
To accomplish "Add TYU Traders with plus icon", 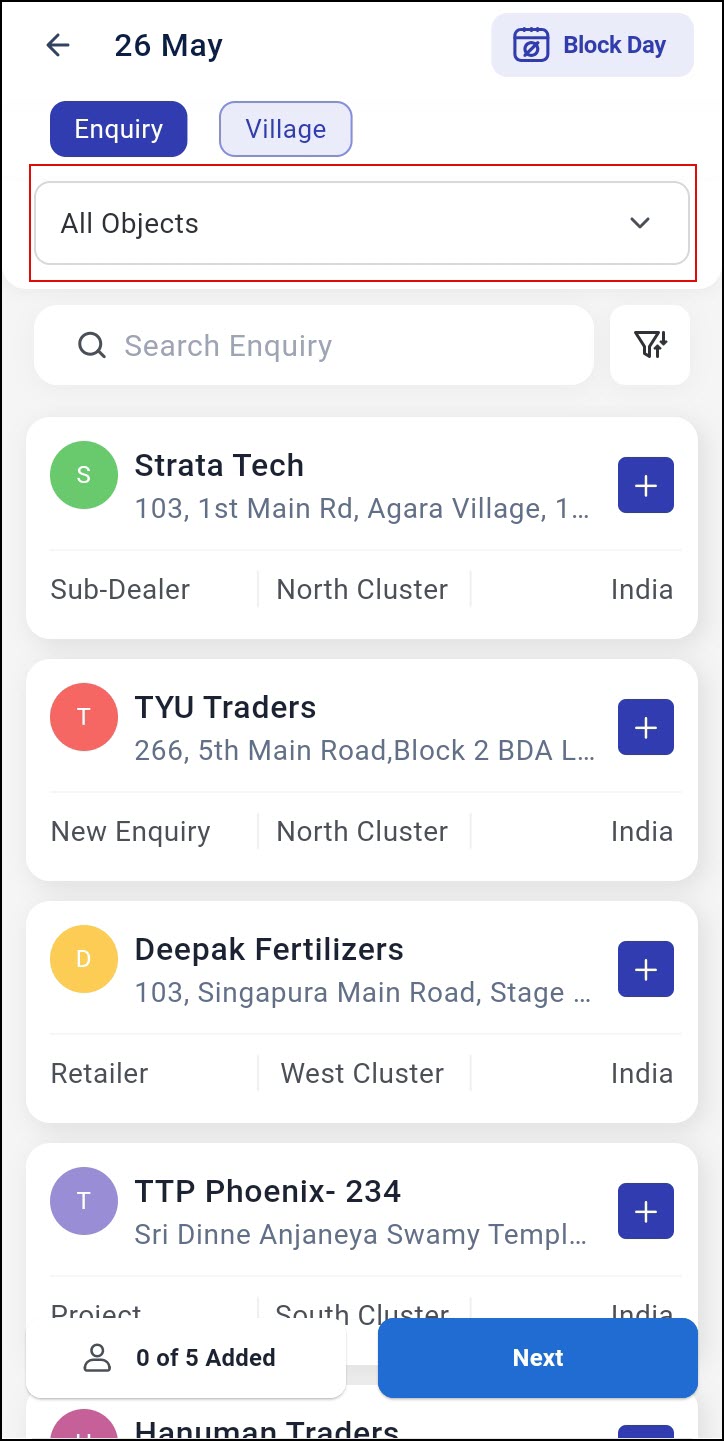I will (x=646, y=728).
